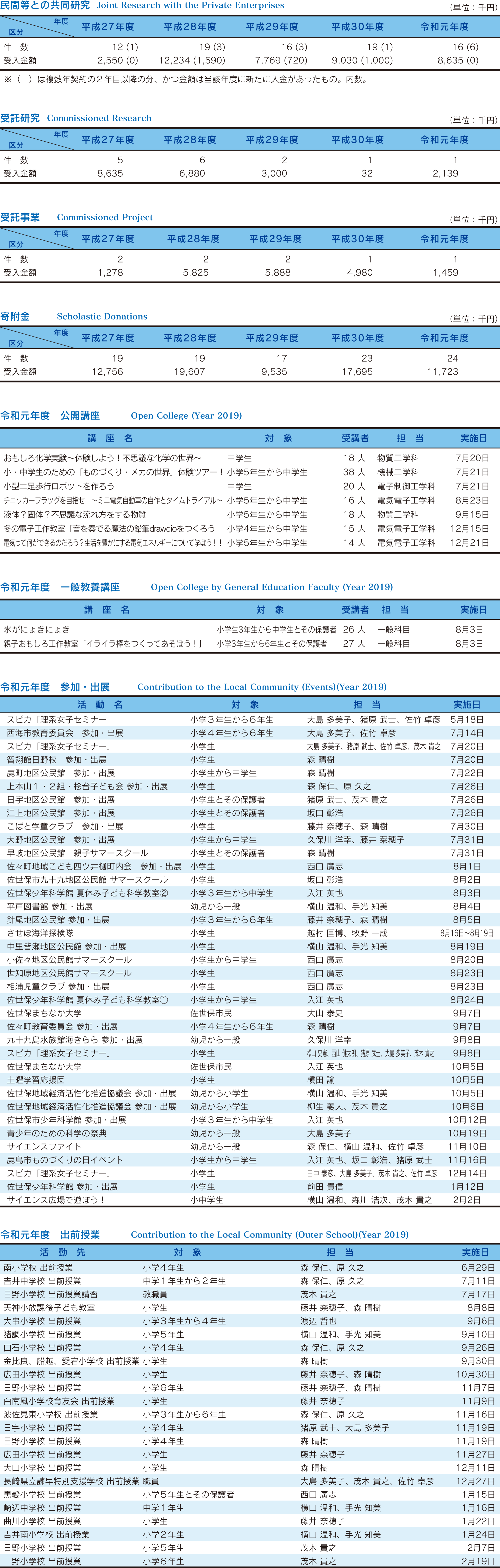Screen dimensions: 500x1568
Task: Click the '柳生 義人、茂木 貴之' staff cell
Action: click(x=347, y=1107)
